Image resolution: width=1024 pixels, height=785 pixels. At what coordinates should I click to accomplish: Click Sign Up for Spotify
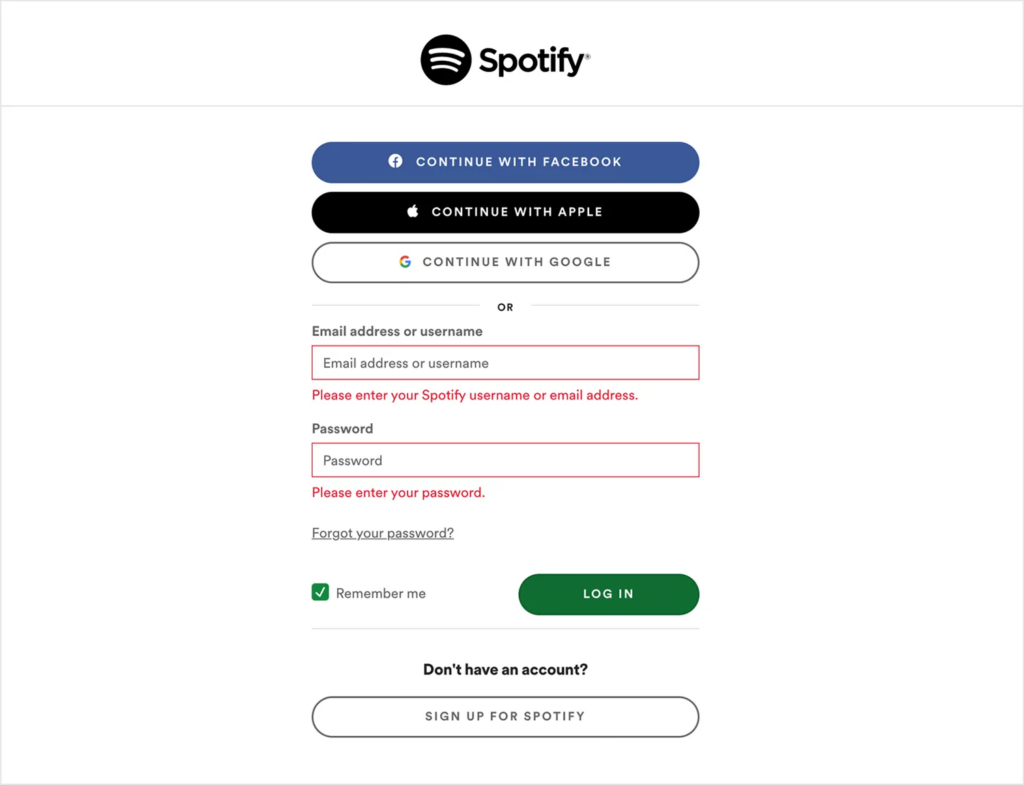505,716
